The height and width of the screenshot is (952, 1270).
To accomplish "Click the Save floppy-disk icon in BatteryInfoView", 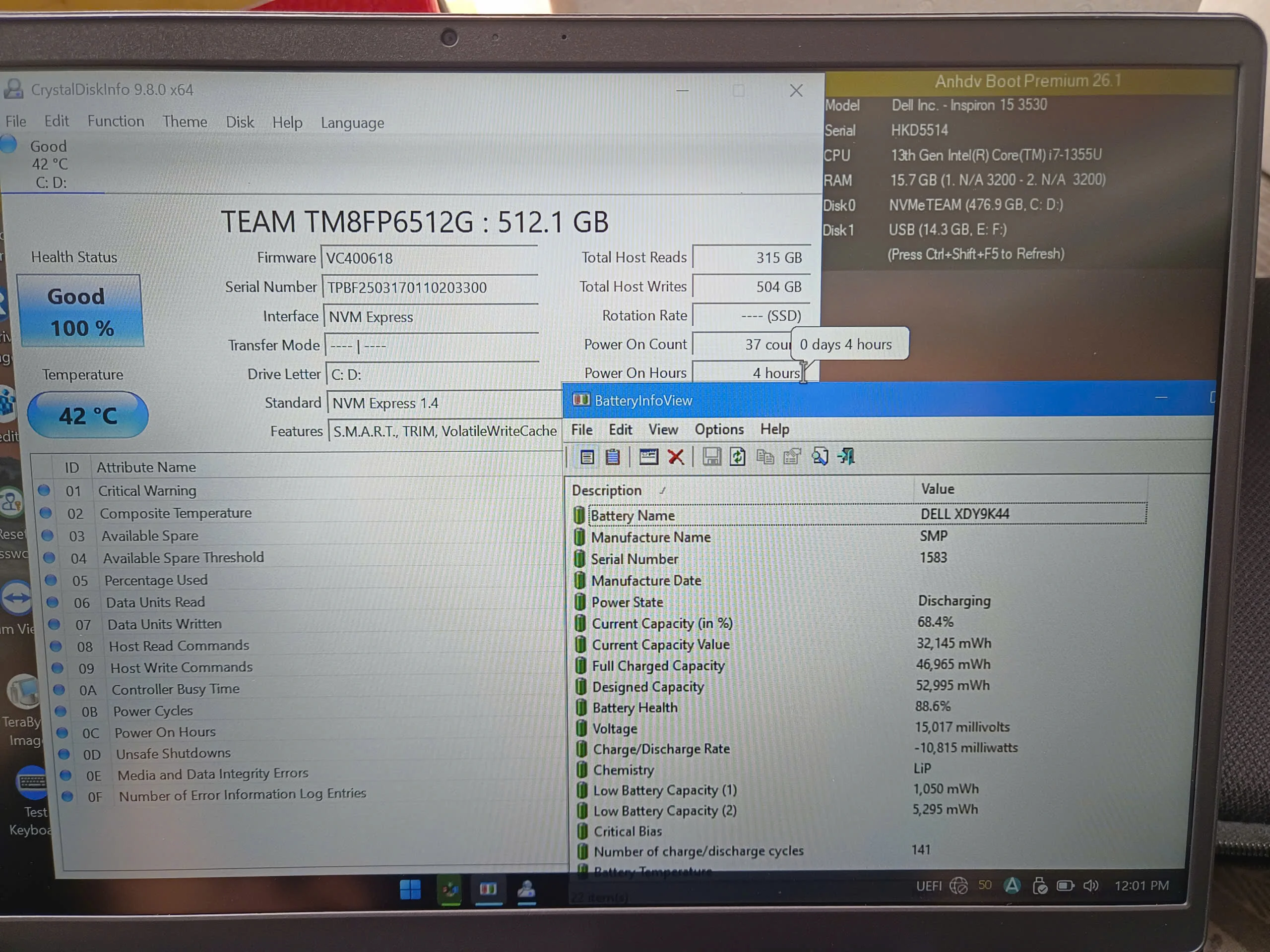I will [x=711, y=457].
